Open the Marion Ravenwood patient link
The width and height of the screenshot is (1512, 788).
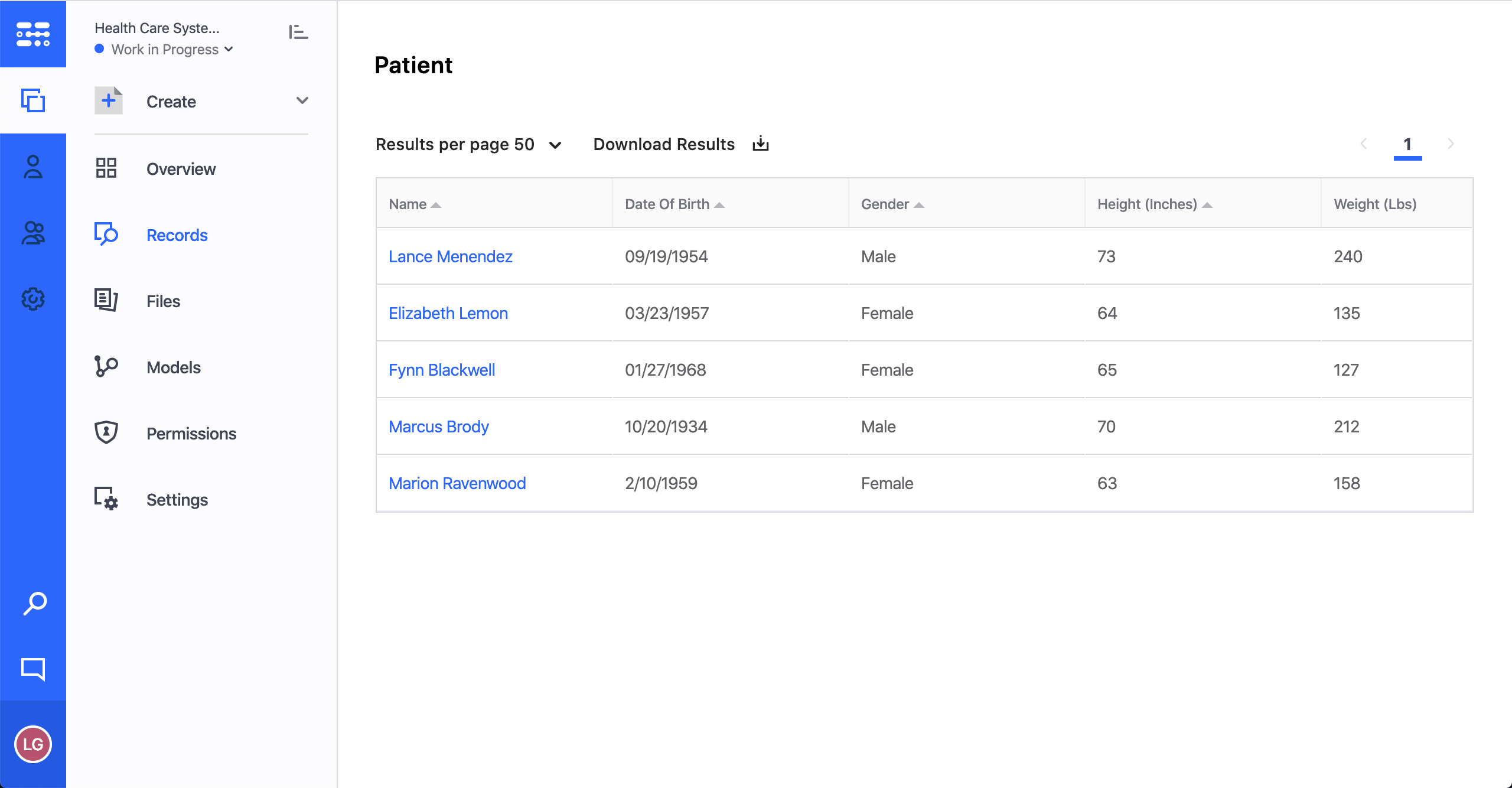click(457, 483)
